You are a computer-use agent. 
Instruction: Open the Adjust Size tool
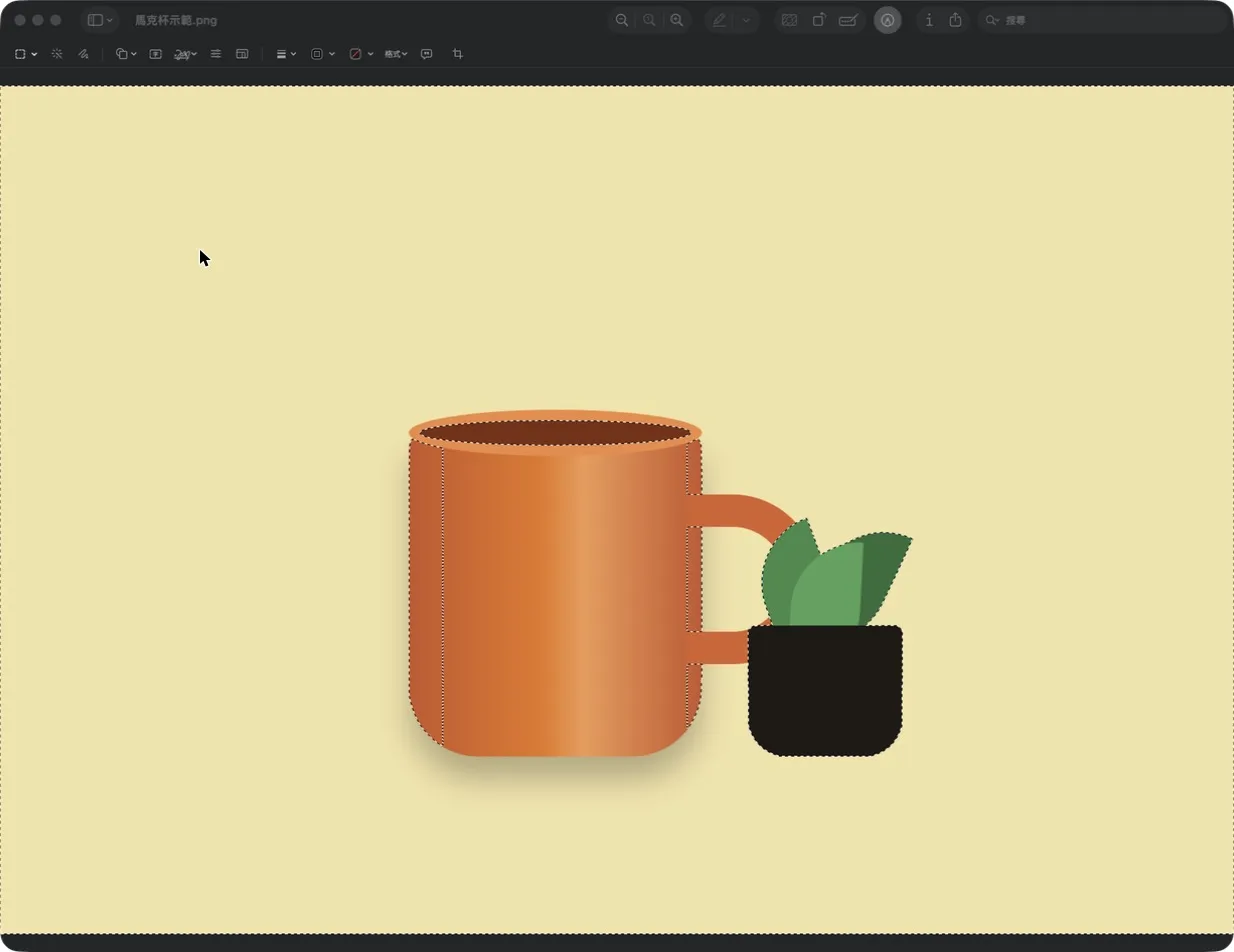[x=242, y=54]
